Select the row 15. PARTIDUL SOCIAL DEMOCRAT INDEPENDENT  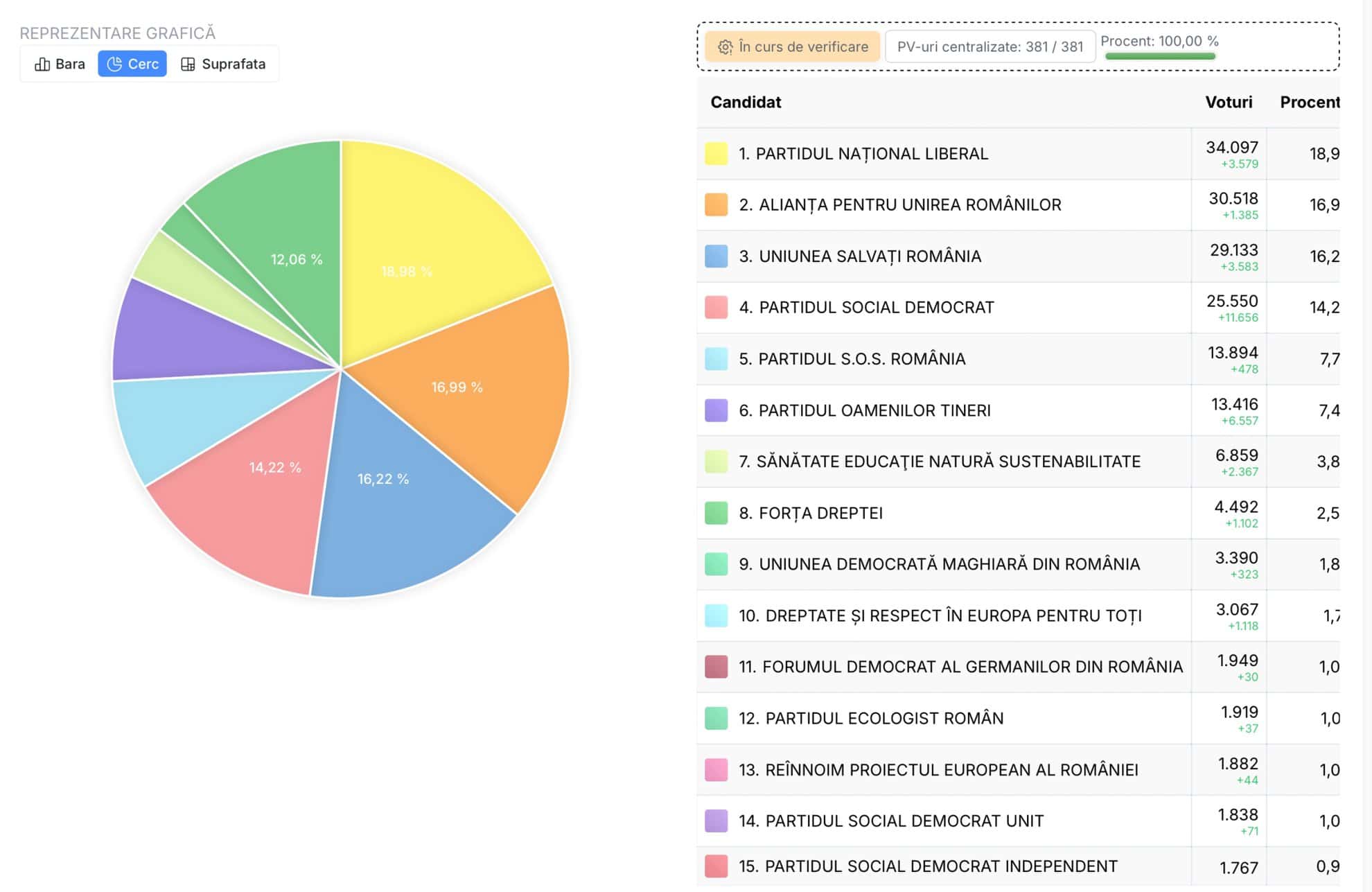click(x=1018, y=866)
